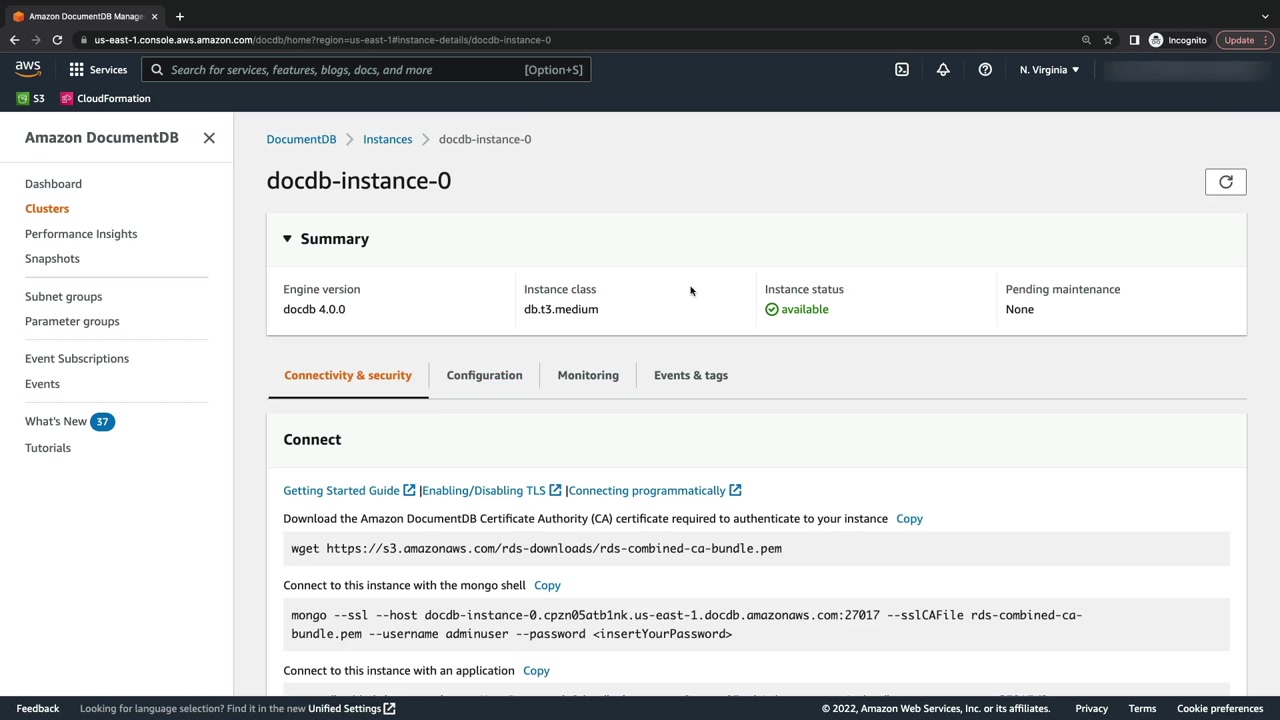This screenshot has height=720, width=1280.
Task: Open the S3 favorite shortcut
Action: 31,99
